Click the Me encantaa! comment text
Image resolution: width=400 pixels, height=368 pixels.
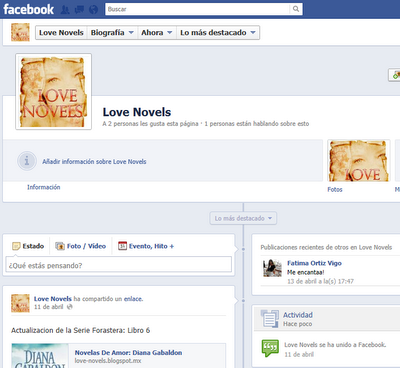coord(306,272)
